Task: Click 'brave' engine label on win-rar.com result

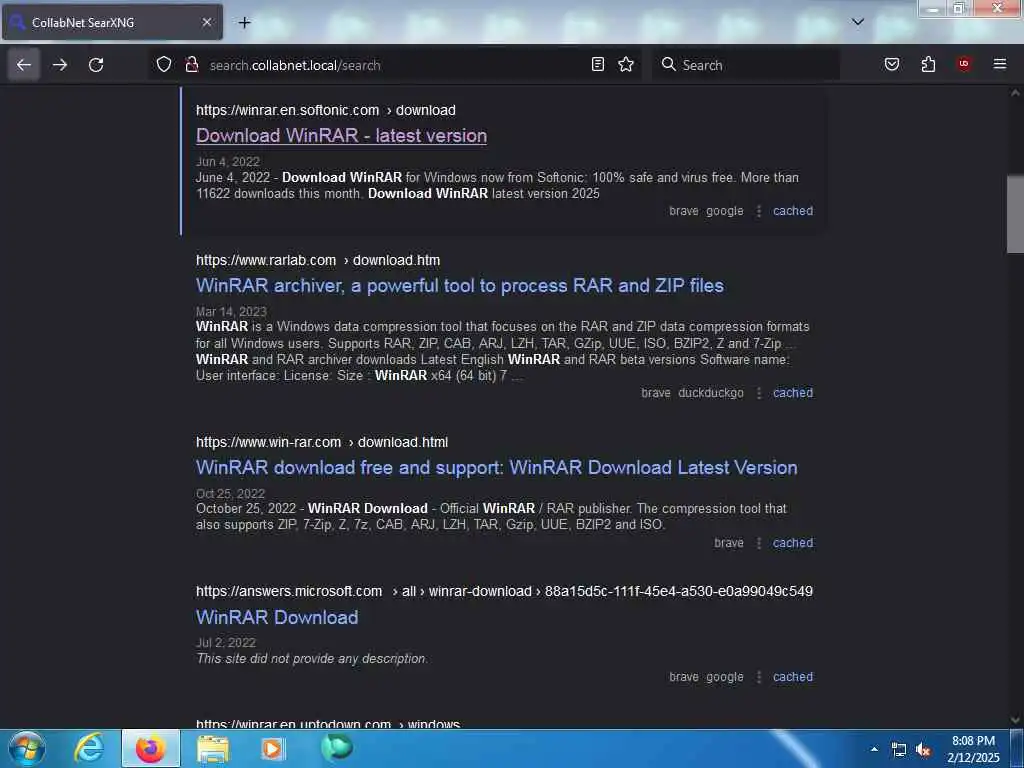Action: click(x=729, y=543)
